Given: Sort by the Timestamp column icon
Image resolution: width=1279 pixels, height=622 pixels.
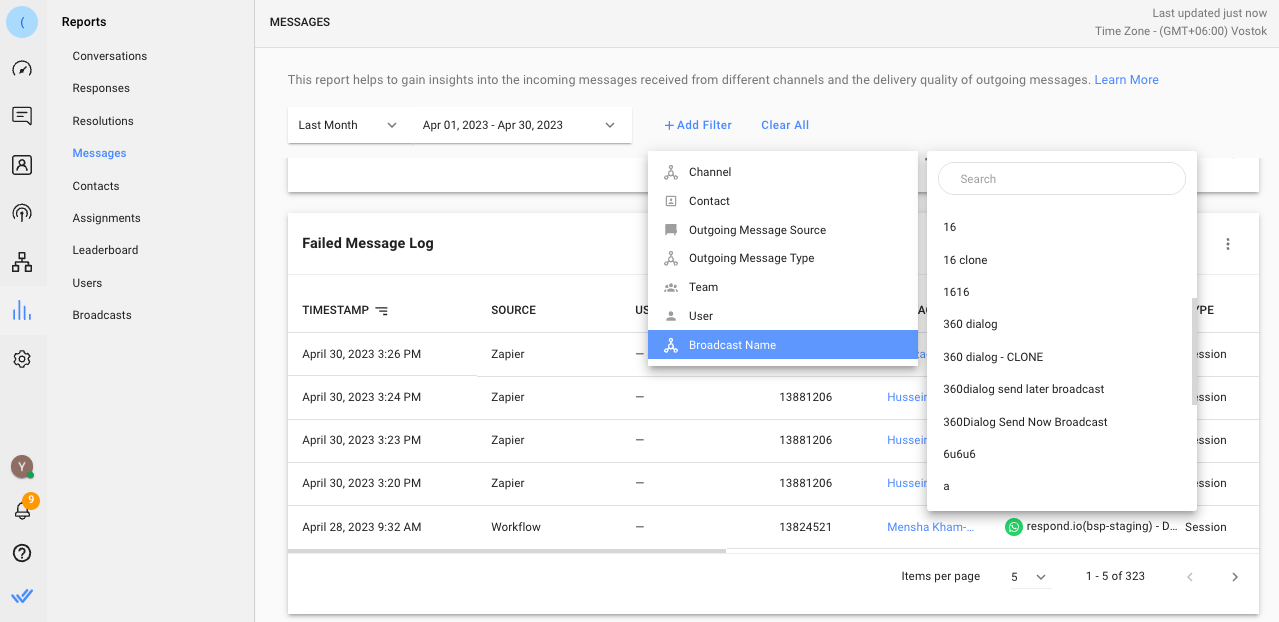Looking at the screenshot, I should 381,311.
